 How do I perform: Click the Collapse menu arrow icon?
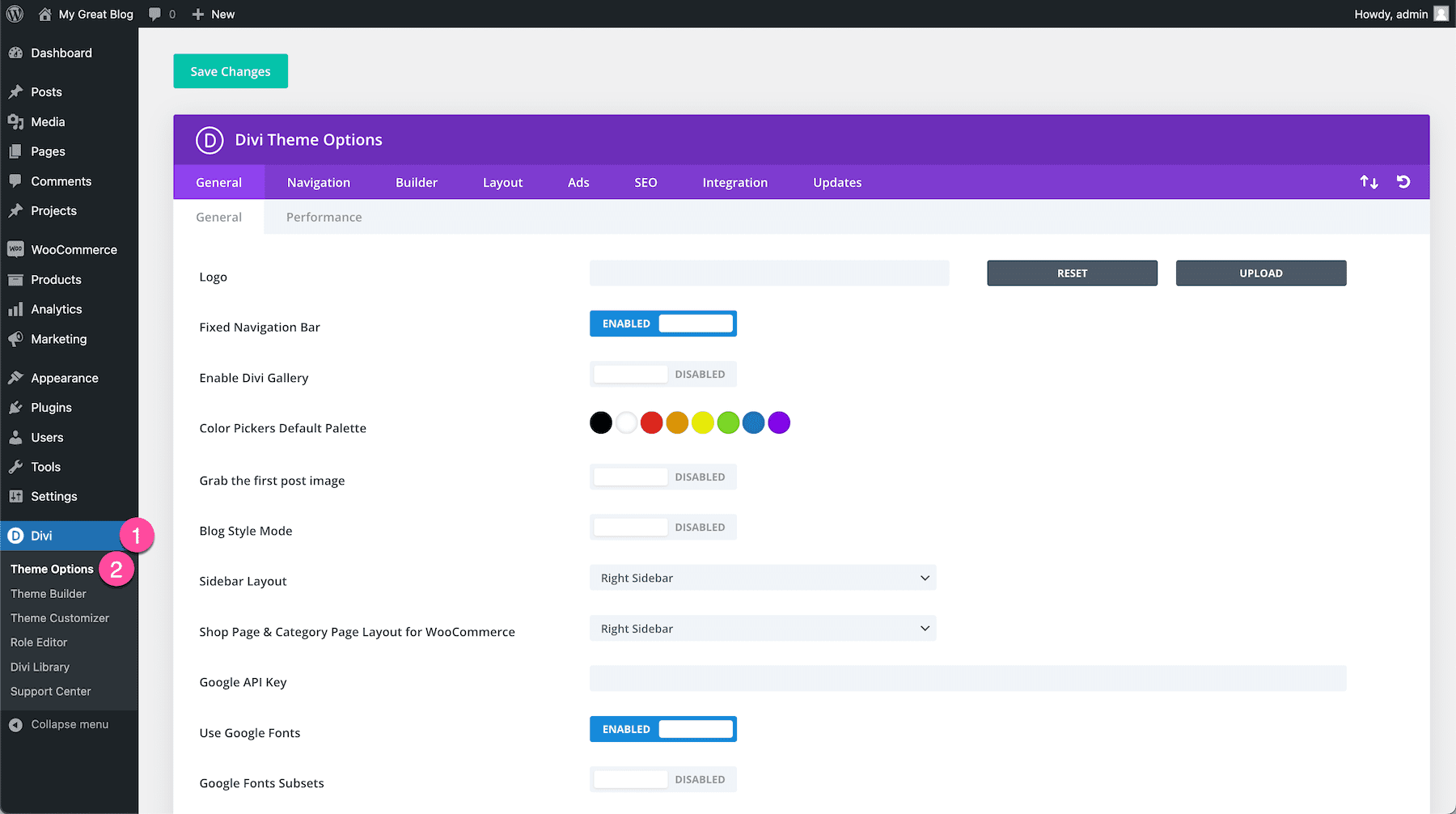(x=15, y=725)
